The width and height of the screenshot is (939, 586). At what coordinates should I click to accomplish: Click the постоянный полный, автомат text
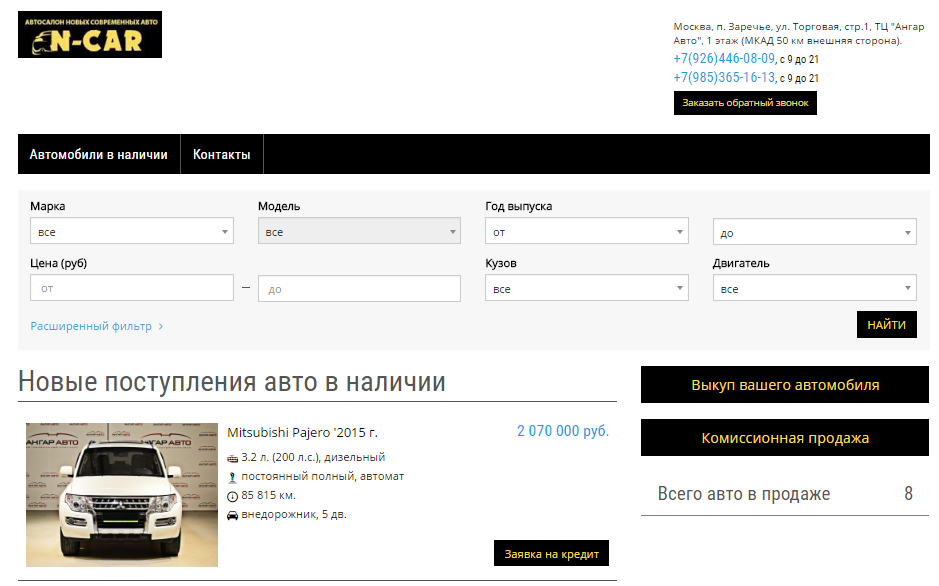point(323,476)
